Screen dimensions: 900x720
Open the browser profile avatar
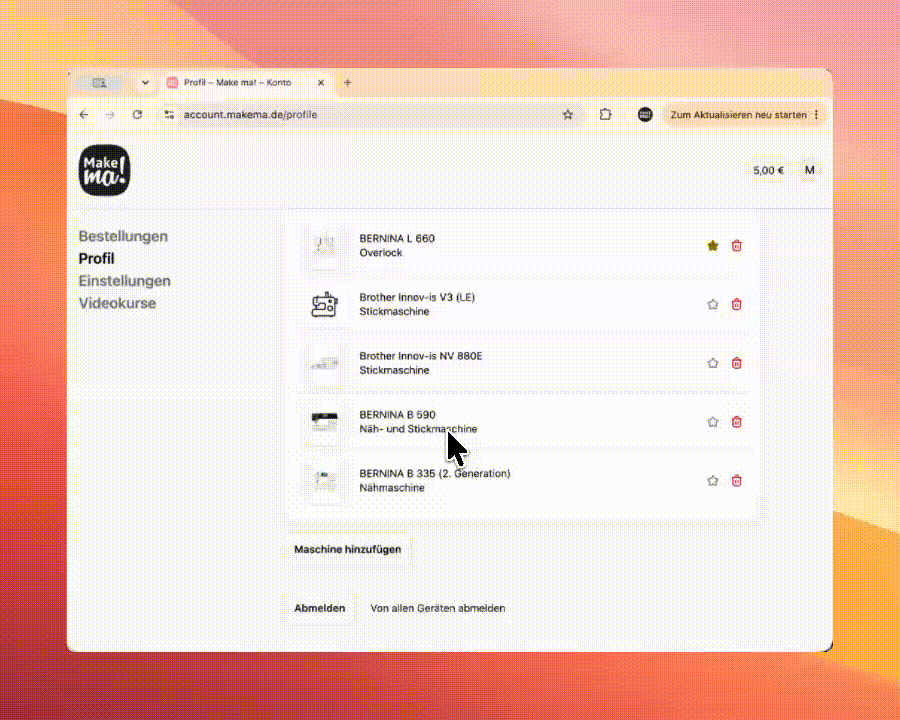tap(645, 115)
